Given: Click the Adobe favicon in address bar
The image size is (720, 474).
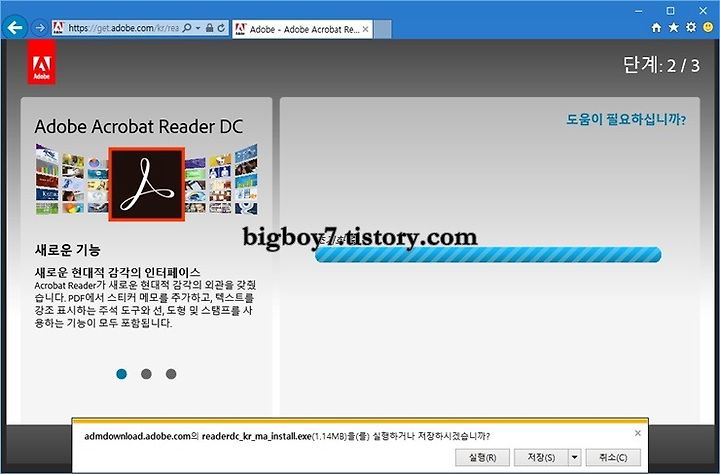Looking at the screenshot, I should 58,28.
